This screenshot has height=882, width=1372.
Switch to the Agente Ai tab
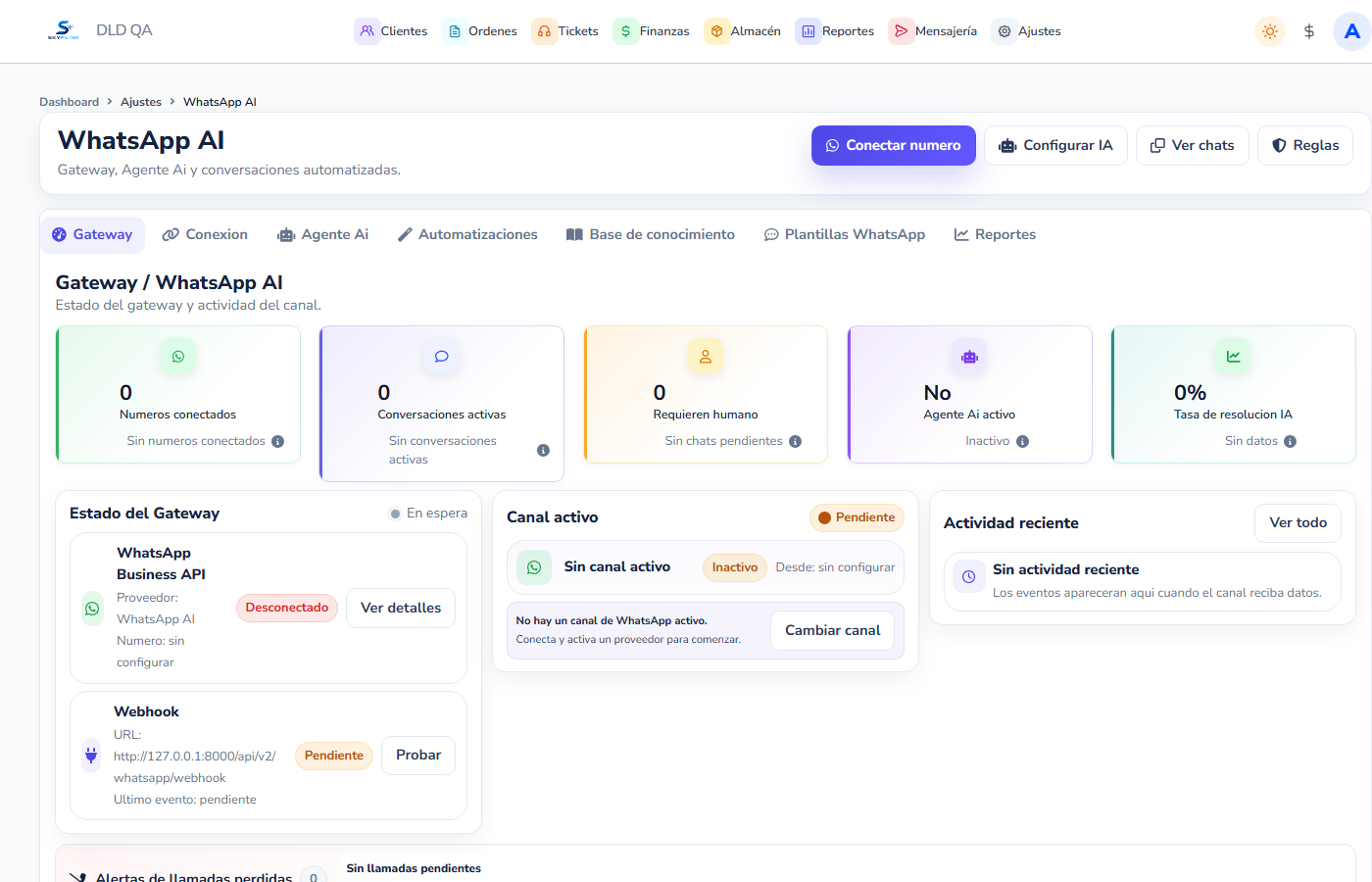(323, 235)
